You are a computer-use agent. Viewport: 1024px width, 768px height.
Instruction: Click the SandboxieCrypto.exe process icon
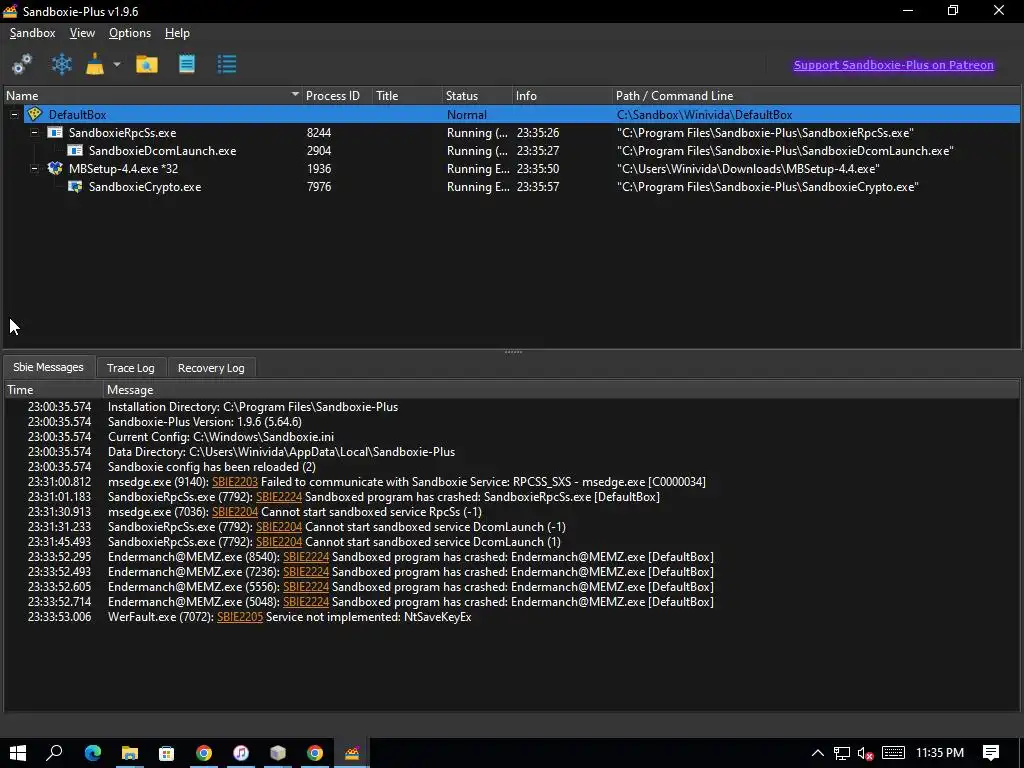76,187
